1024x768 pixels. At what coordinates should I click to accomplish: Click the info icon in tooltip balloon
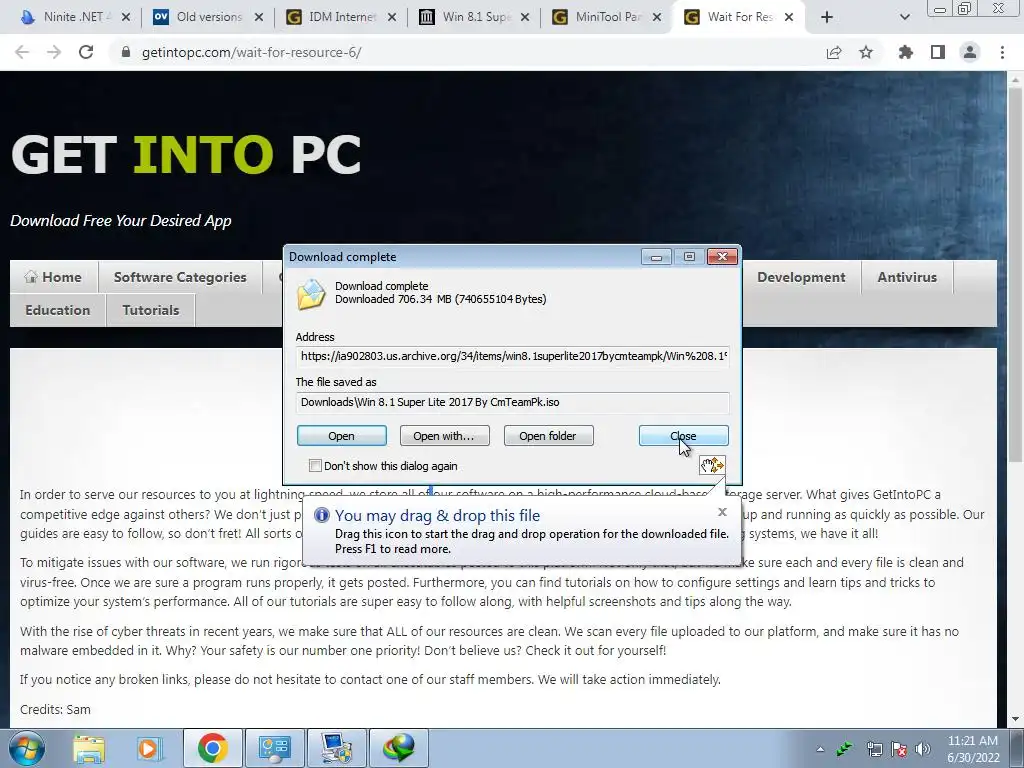(322, 515)
